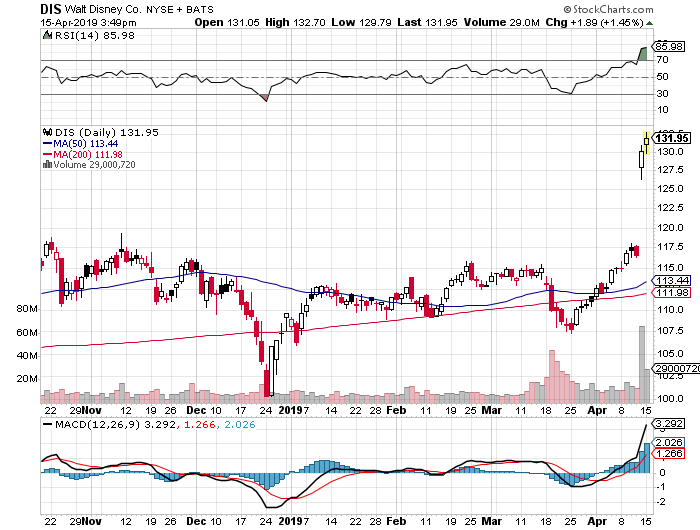Select the red MA(200) line swatch in legend
Viewport: 700px width, 530px height.
tap(47, 154)
